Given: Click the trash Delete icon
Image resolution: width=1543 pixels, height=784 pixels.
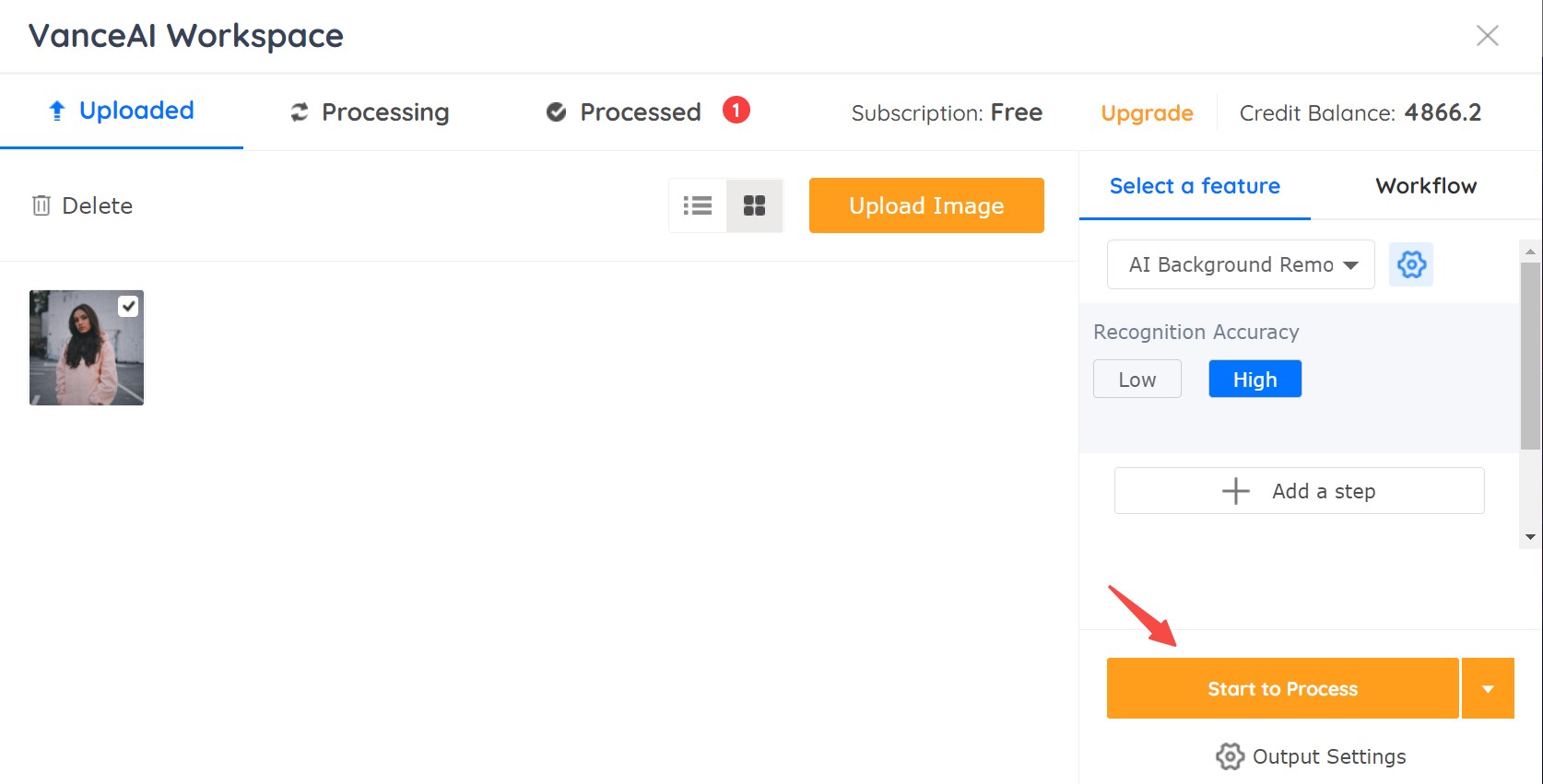Looking at the screenshot, I should (41, 205).
